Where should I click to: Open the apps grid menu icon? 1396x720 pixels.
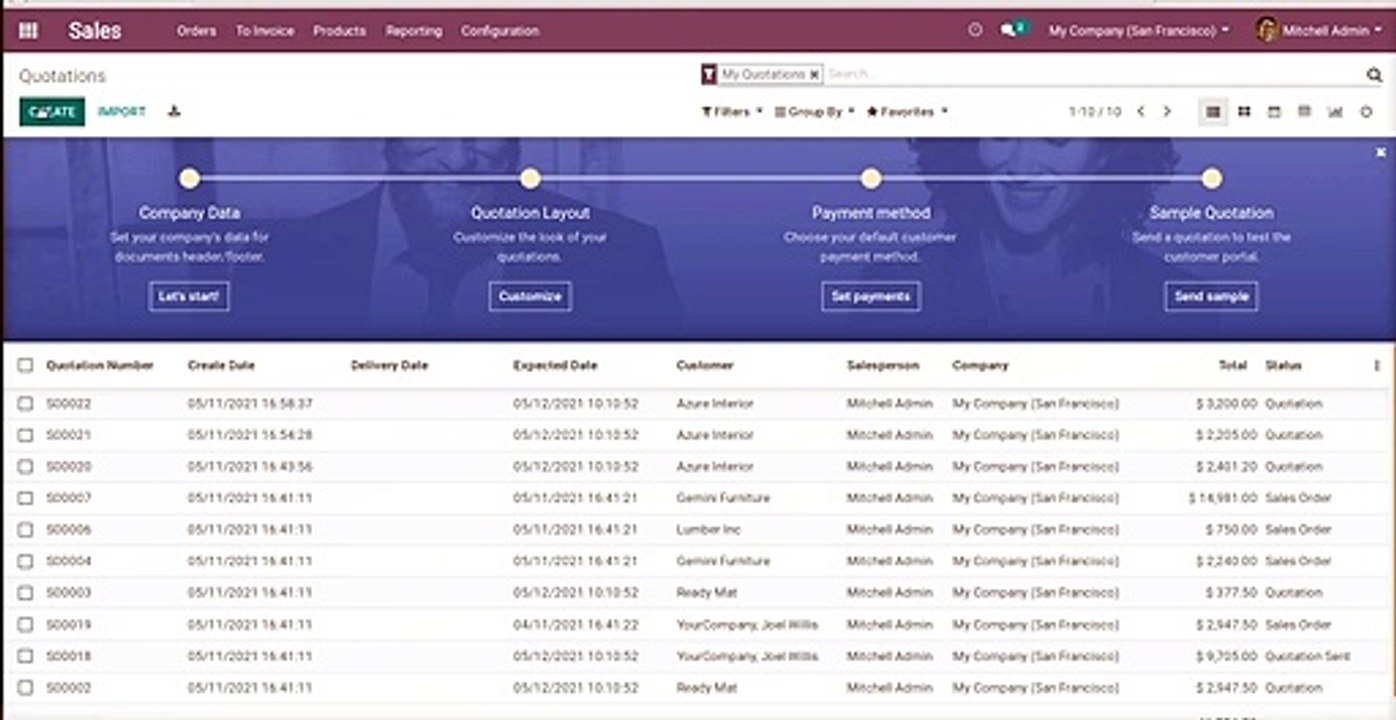(28, 31)
